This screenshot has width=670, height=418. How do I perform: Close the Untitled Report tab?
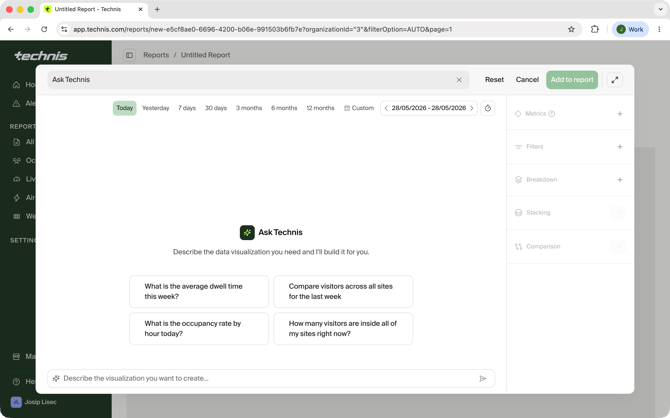[140, 9]
